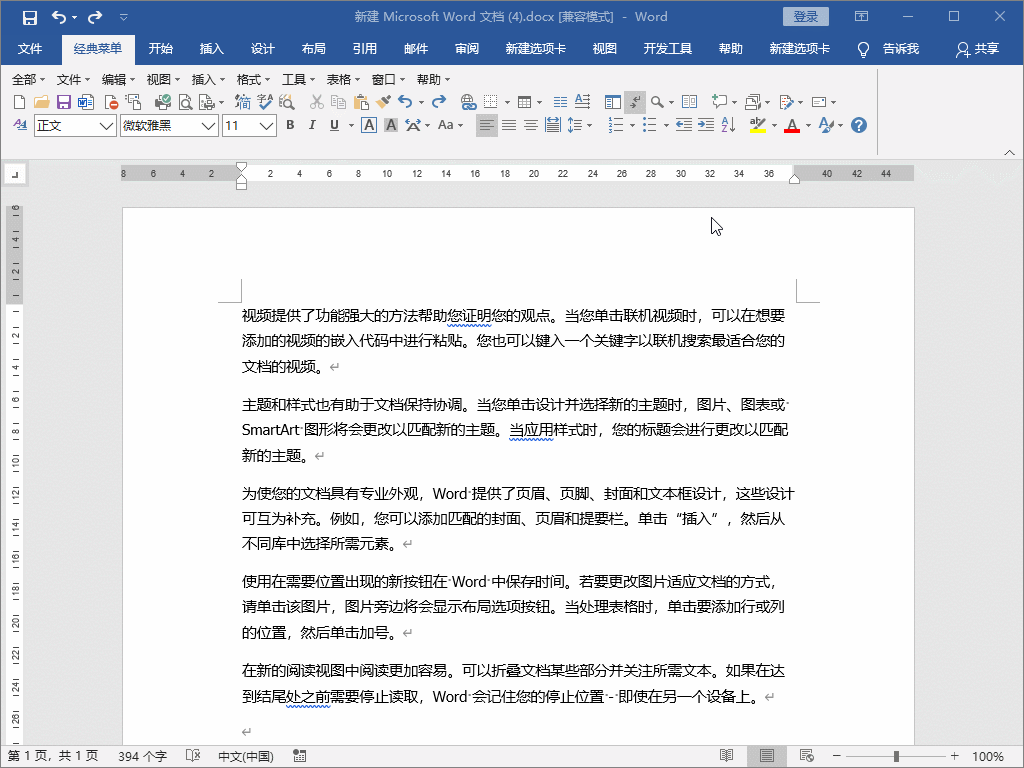The width and height of the screenshot is (1024, 768).
Task: Click the Traditional-Simplified Chinese convert icon
Action: [x=243, y=102]
